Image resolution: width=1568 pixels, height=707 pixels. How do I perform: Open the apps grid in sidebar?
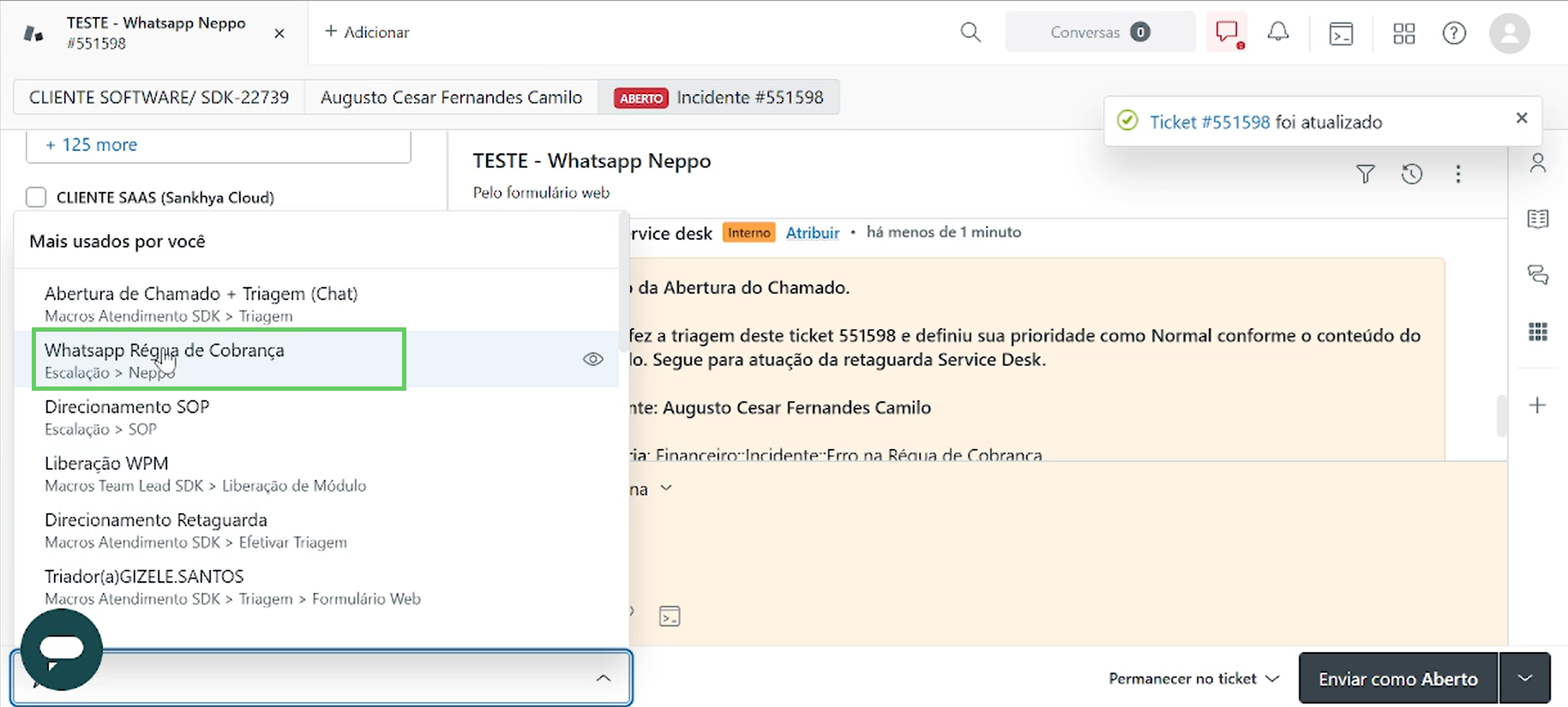(x=1538, y=332)
